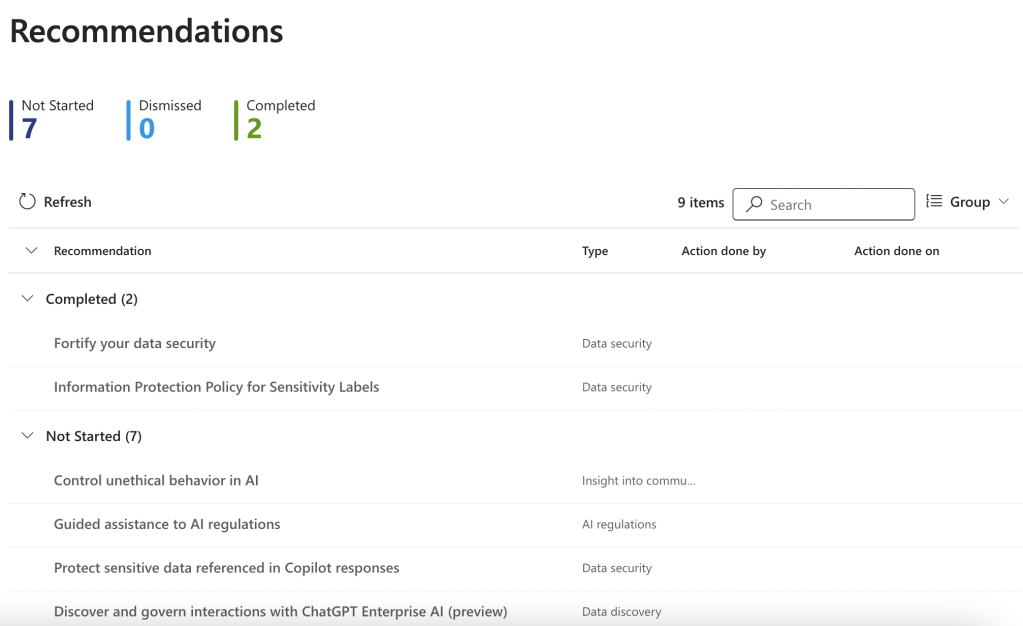
Task: Filter by Dismissed count 0
Action: (147, 128)
